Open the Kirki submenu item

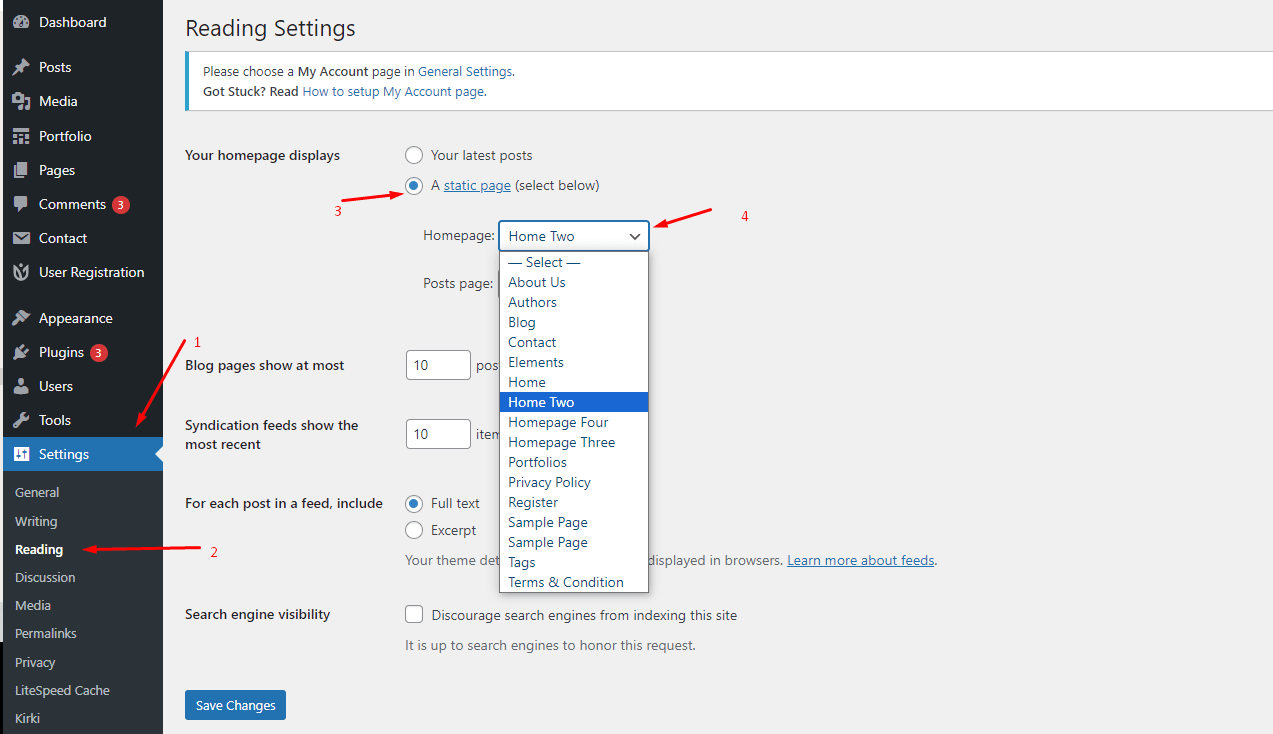click(27, 718)
